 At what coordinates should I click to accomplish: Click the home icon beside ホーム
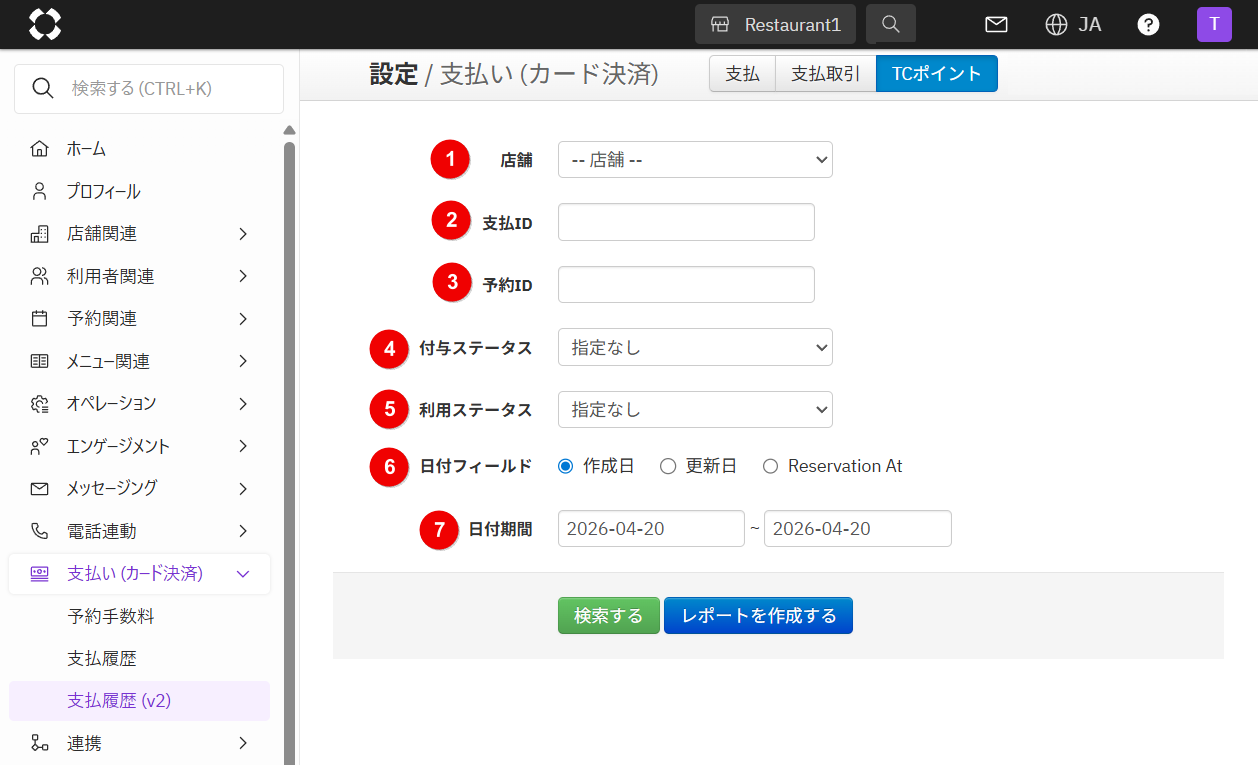40,149
